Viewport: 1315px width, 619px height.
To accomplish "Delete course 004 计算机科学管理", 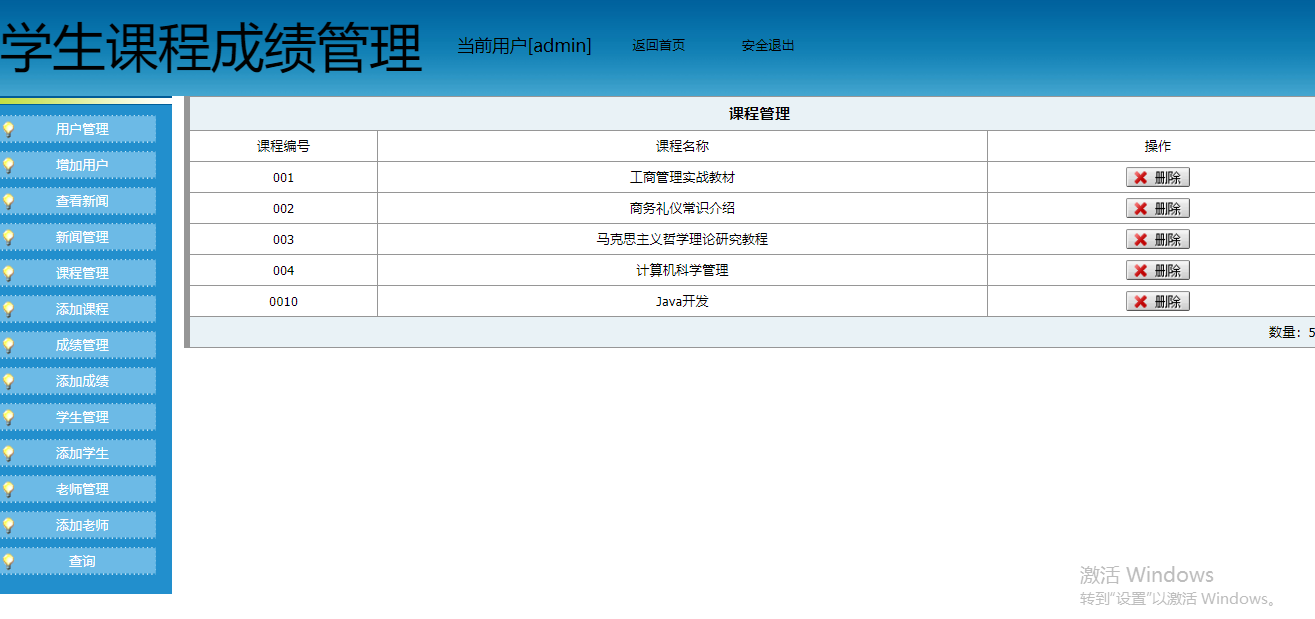I will [x=1158, y=270].
